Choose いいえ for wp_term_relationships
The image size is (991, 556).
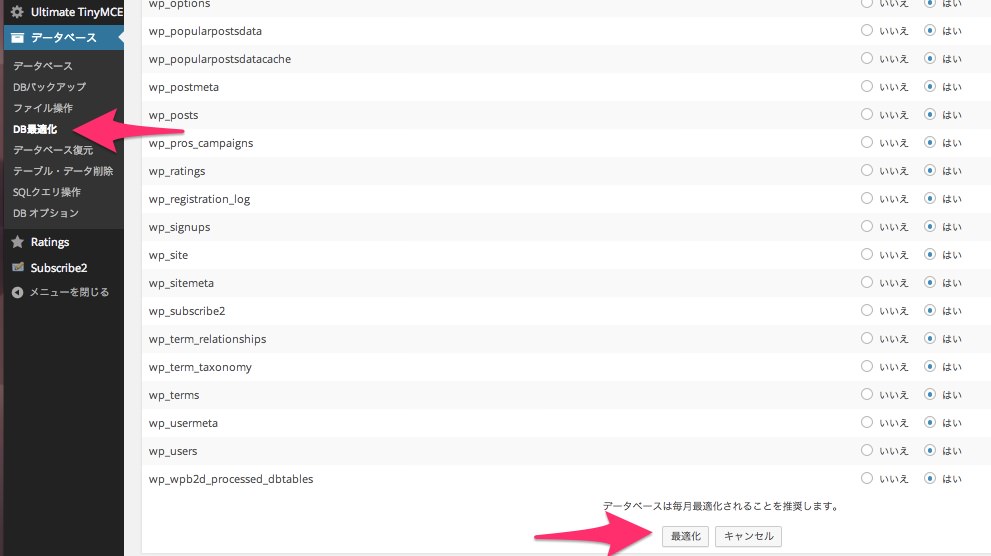(x=866, y=339)
